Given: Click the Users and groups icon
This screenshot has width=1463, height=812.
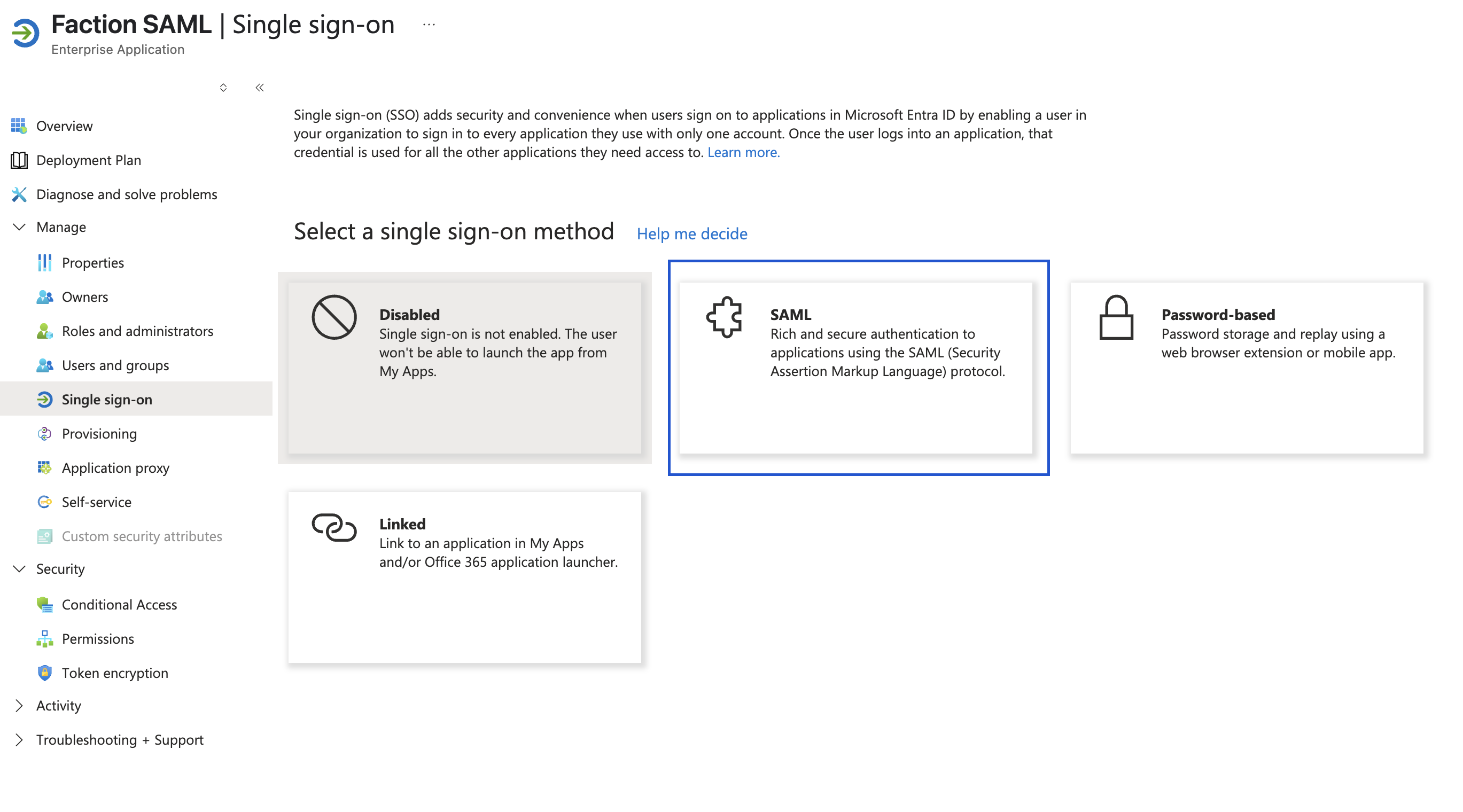Looking at the screenshot, I should click(x=44, y=365).
